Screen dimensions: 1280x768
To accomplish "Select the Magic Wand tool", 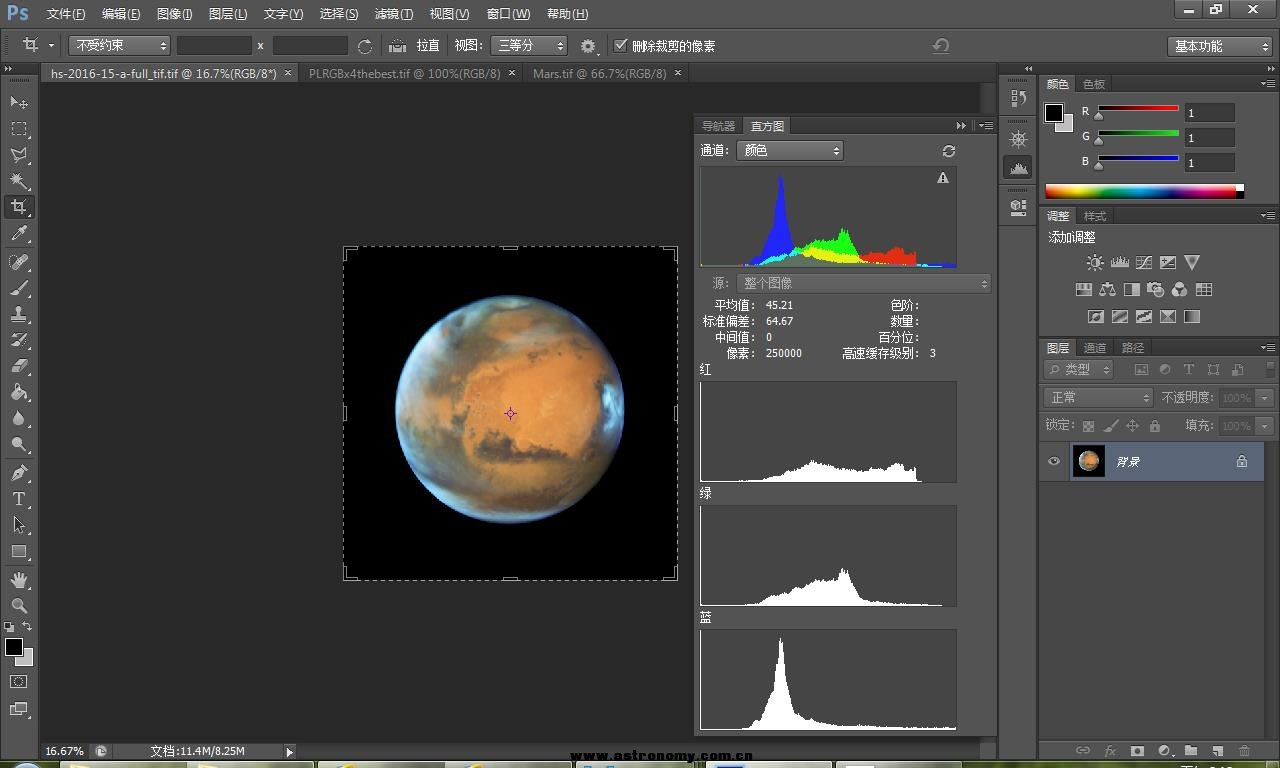I will tap(19, 181).
